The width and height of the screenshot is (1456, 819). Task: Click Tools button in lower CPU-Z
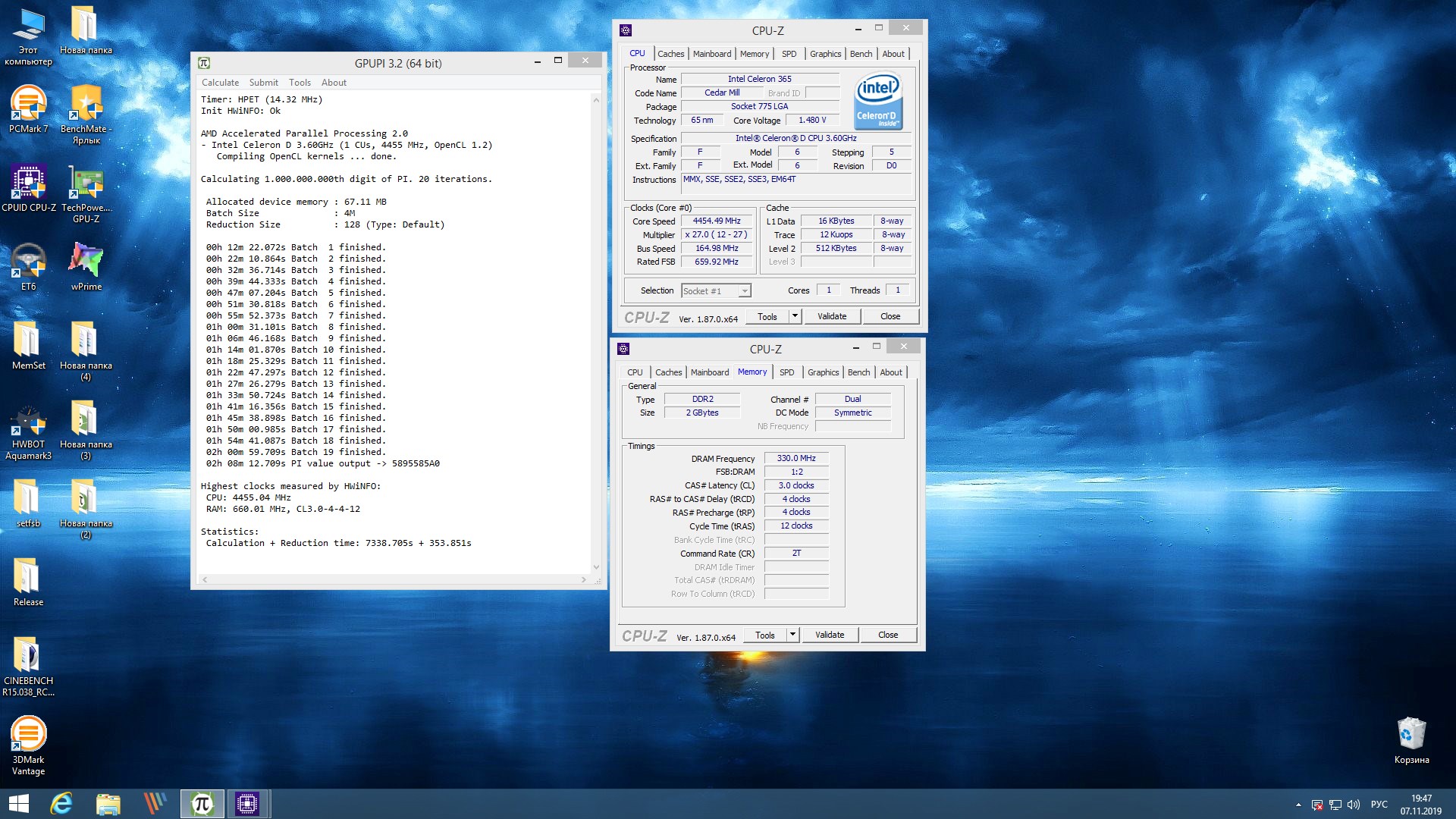point(764,635)
